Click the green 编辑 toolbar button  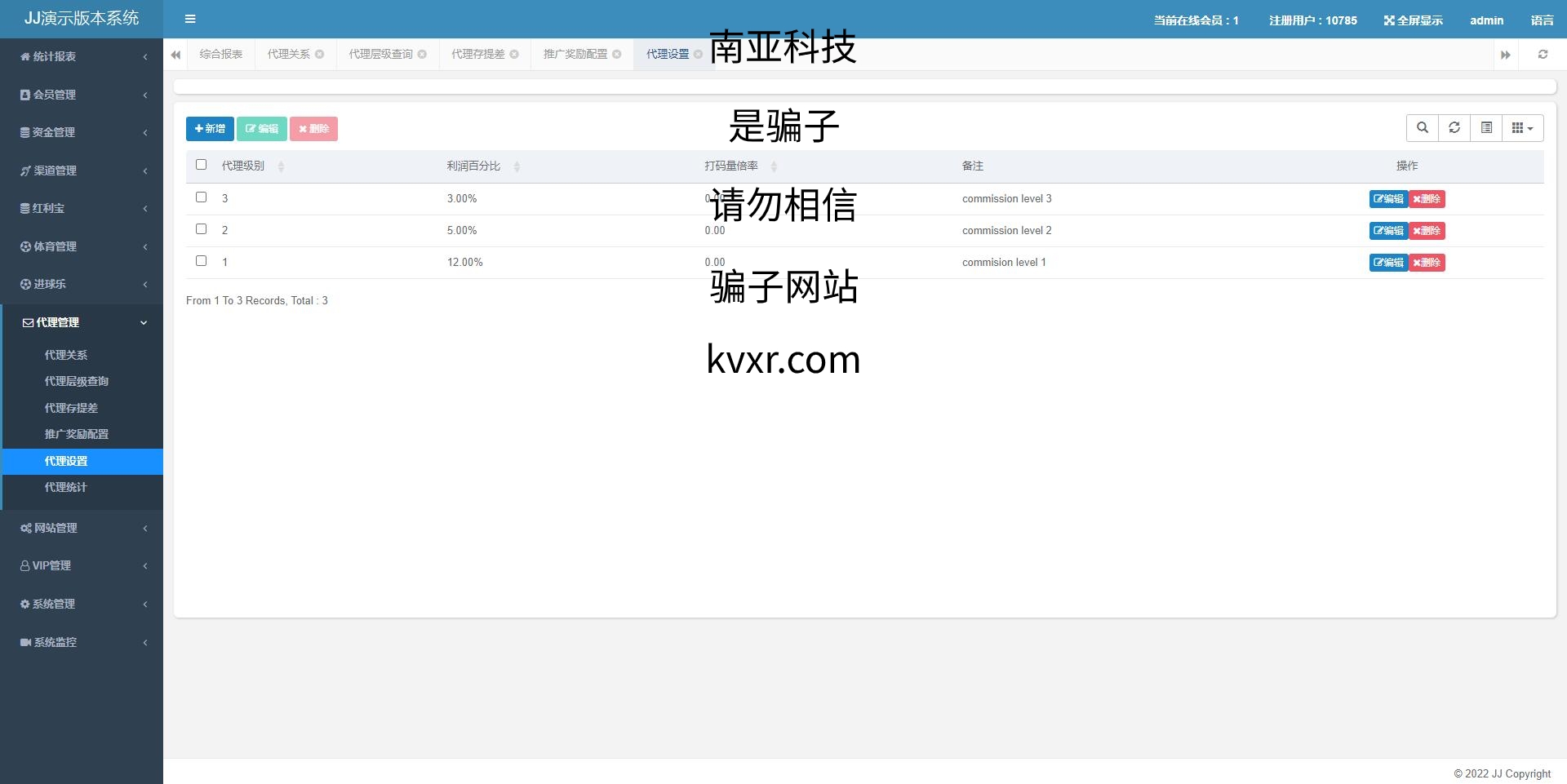[262, 129]
